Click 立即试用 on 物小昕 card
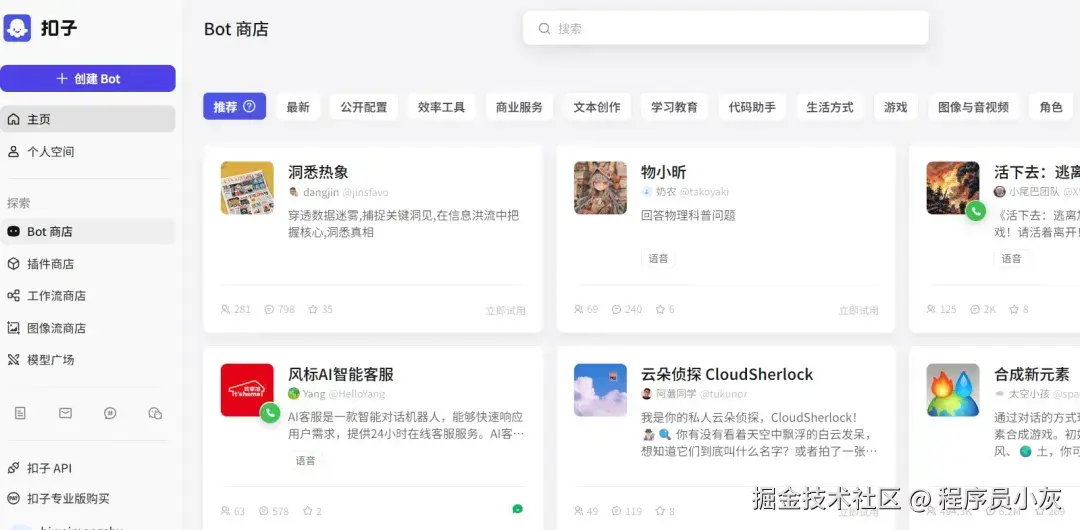Screen dimensions: 1080x530 click(858, 310)
